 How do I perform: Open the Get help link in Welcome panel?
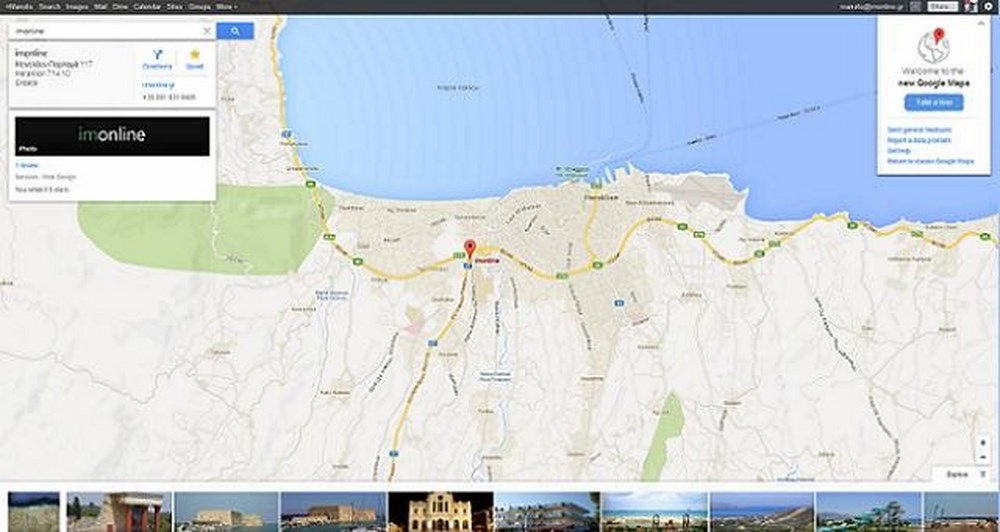coord(899,151)
